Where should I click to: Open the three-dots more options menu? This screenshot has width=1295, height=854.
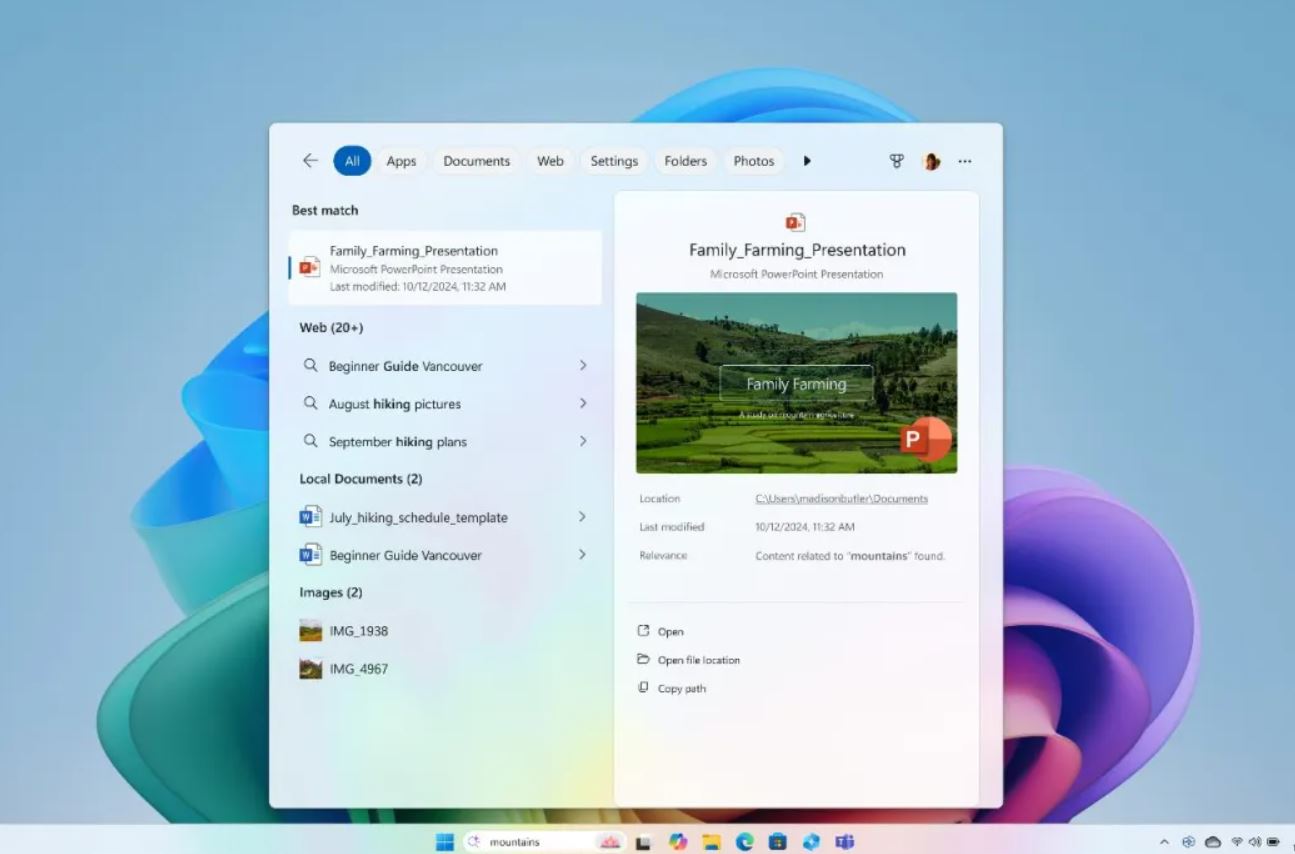[x=965, y=161]
